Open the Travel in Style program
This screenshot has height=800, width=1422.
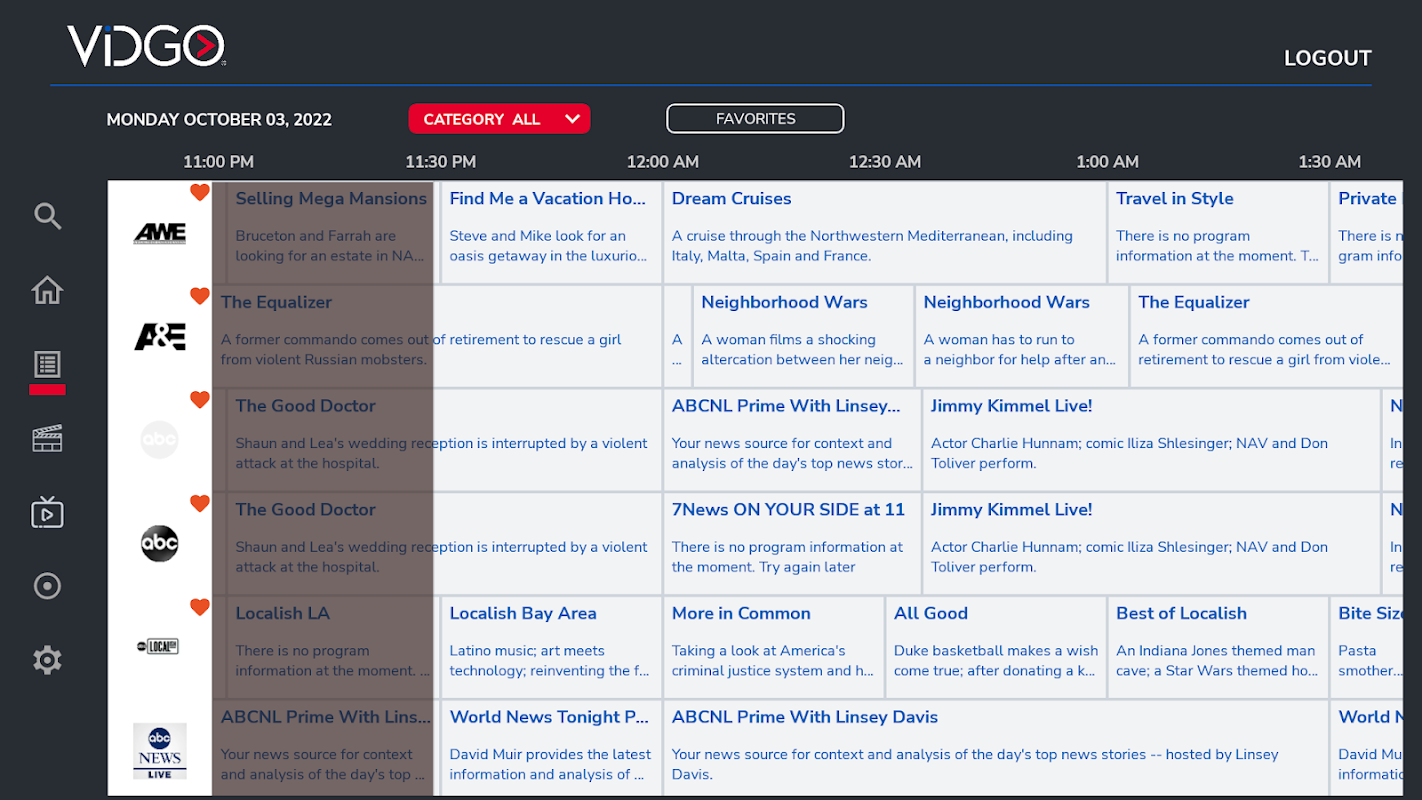pyautogui.click(x=1217, y=232)
